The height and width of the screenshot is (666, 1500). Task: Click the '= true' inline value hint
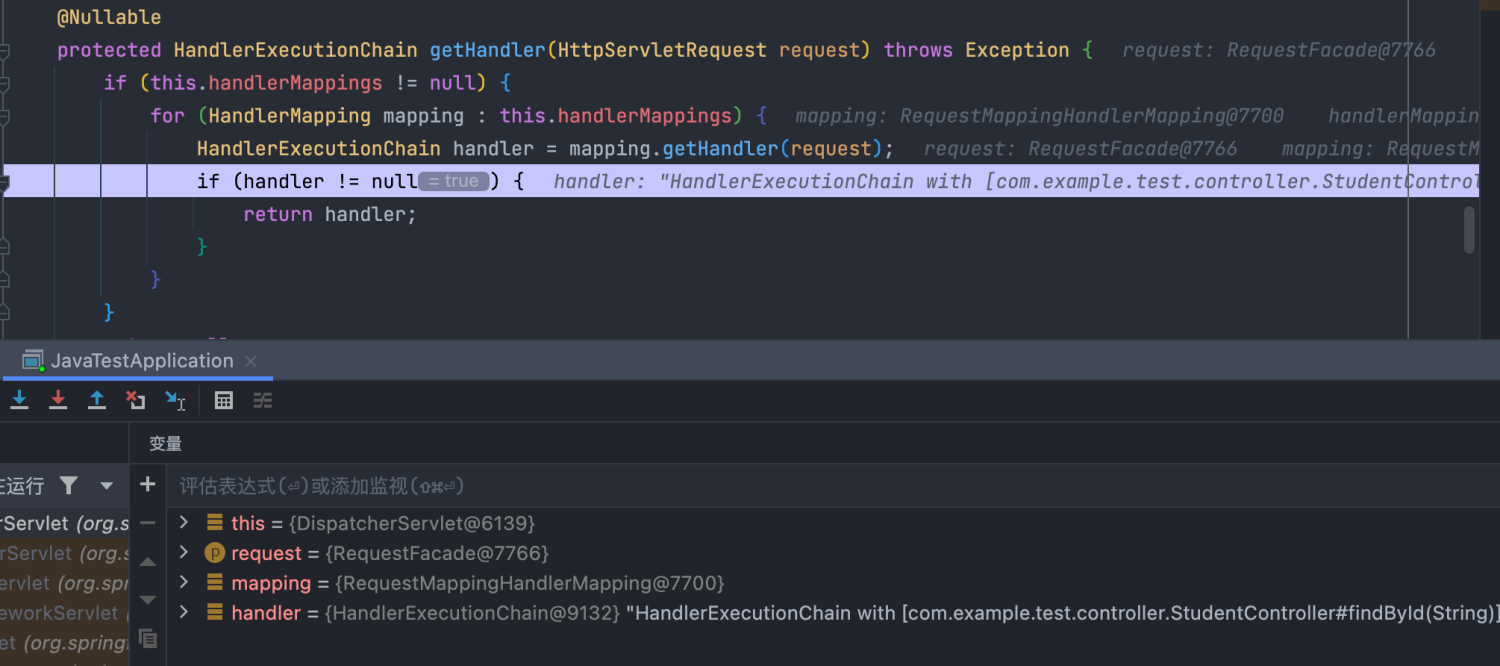point(454,181)
